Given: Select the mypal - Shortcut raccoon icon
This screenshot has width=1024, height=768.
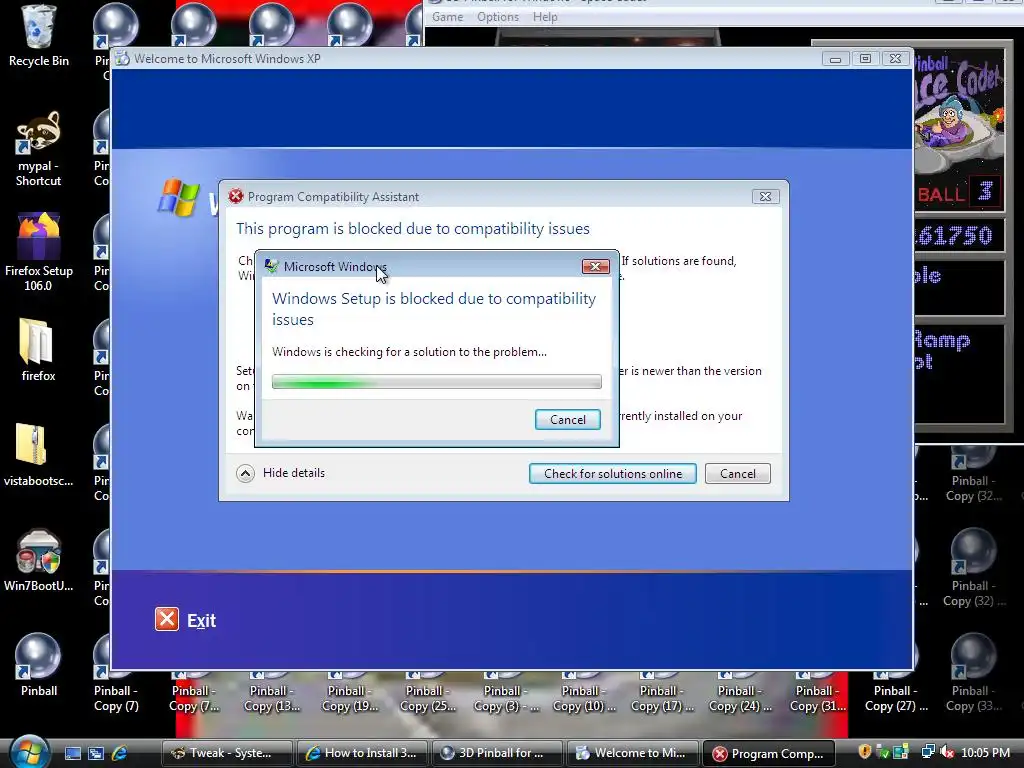Looking at the screenshot, I should 38,148.
